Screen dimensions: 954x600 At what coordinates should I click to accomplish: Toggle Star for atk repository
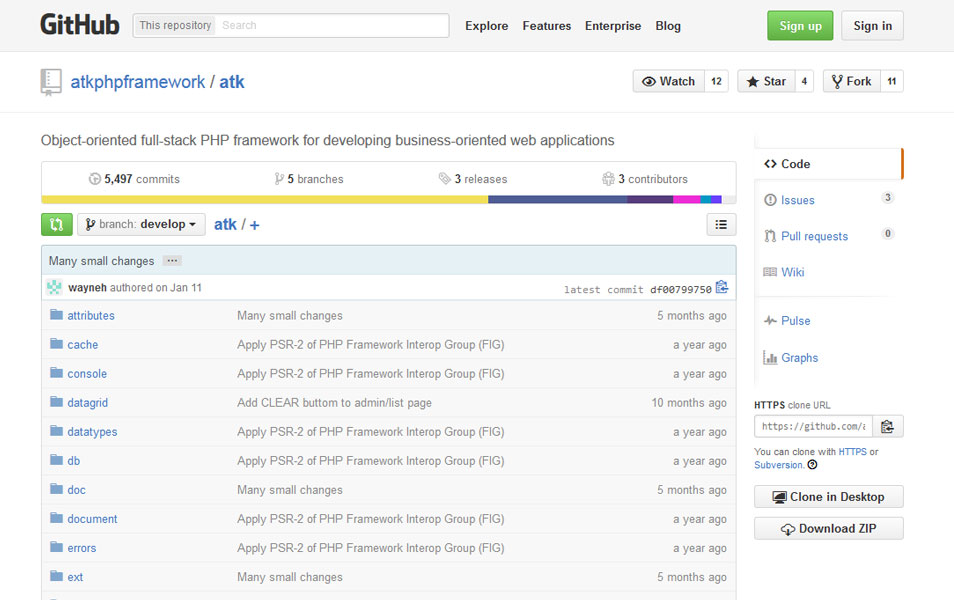click(766, 82)
